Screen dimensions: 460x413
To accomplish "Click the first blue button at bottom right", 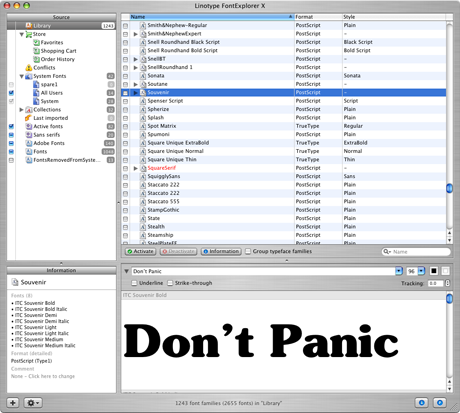I will [422, 403].
